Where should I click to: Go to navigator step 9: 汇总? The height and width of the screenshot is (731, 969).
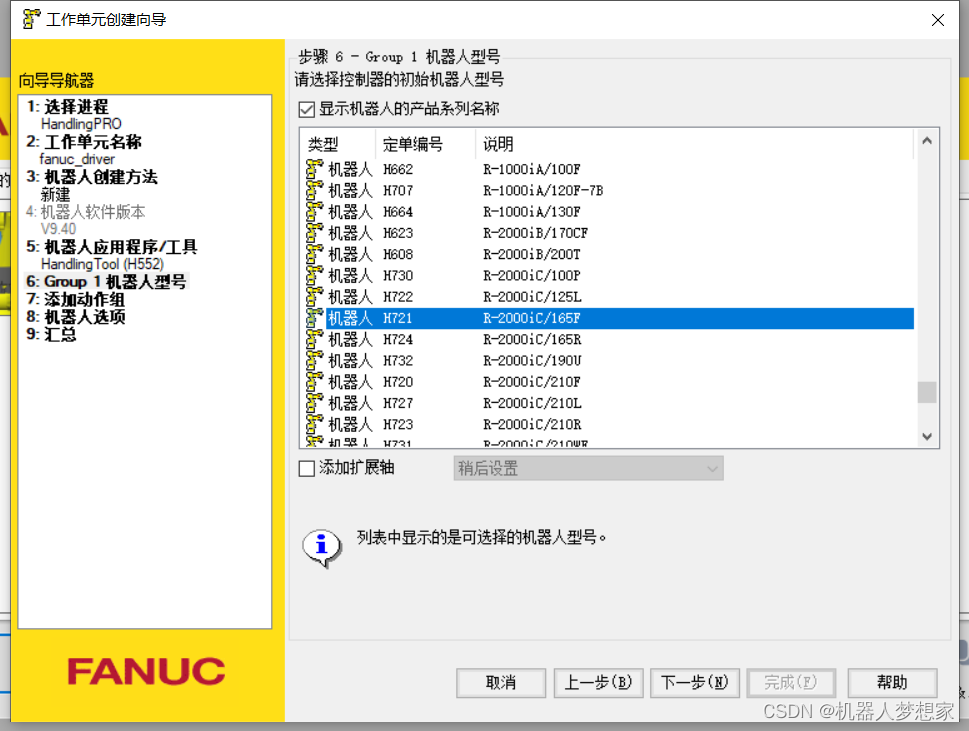pos(51,334)
